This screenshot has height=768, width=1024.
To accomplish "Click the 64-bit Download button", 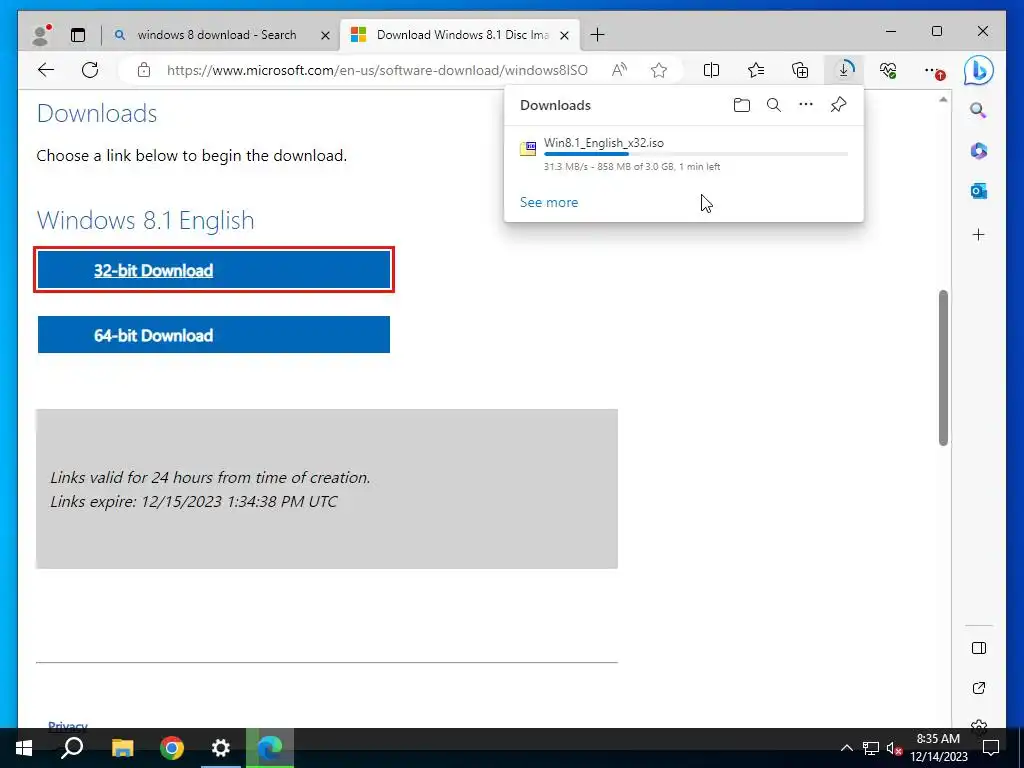I will [x=214, y=334].
